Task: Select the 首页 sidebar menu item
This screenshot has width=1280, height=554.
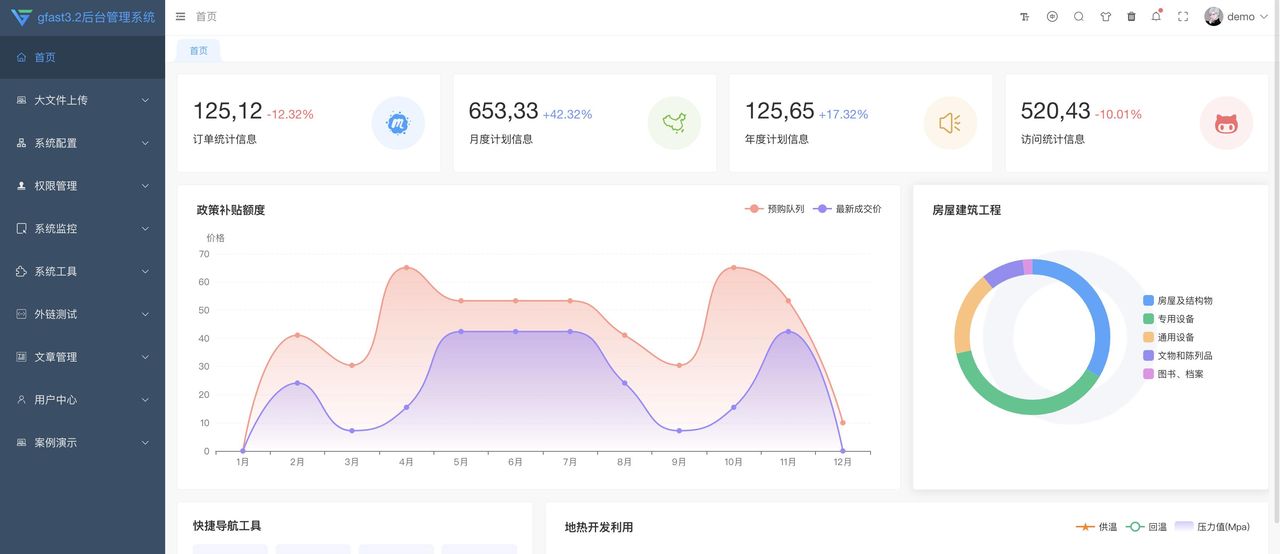Action: click(x=82, y=57)
